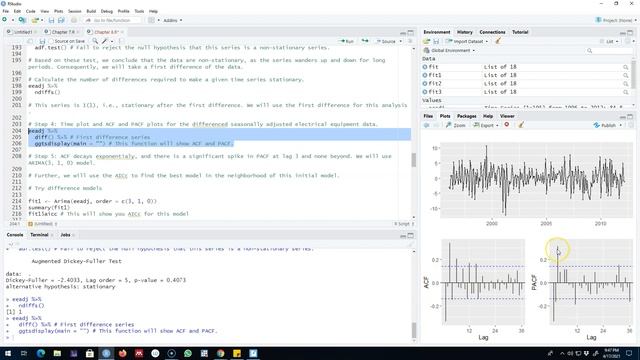Click the Go to file/function field

coord(112,20)
